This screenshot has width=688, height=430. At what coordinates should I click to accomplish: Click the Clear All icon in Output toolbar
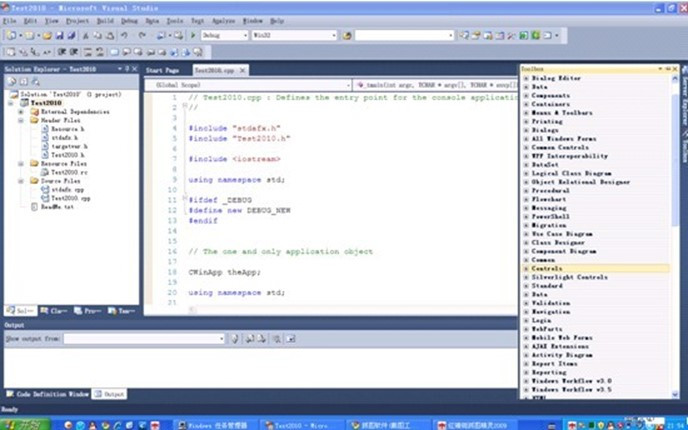click(277, 339)
